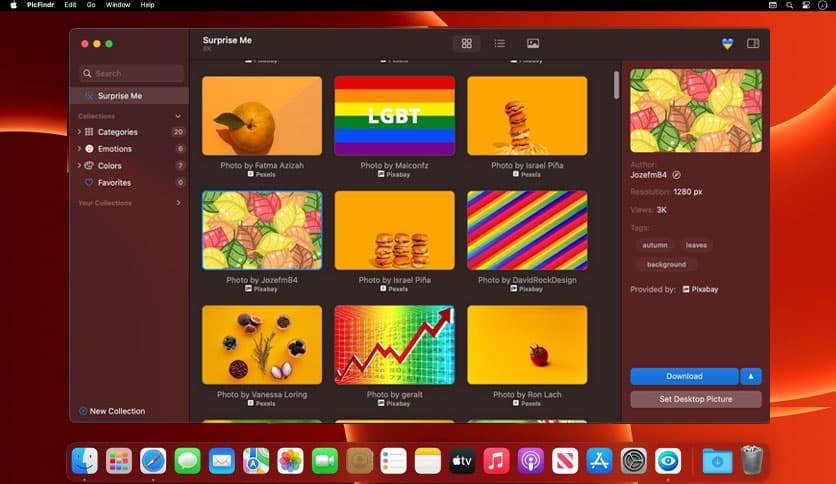This screenshot has height=484, width=836.
Task: Select the LGBT rainbow flag photo
Action: [x=395, y=116]
